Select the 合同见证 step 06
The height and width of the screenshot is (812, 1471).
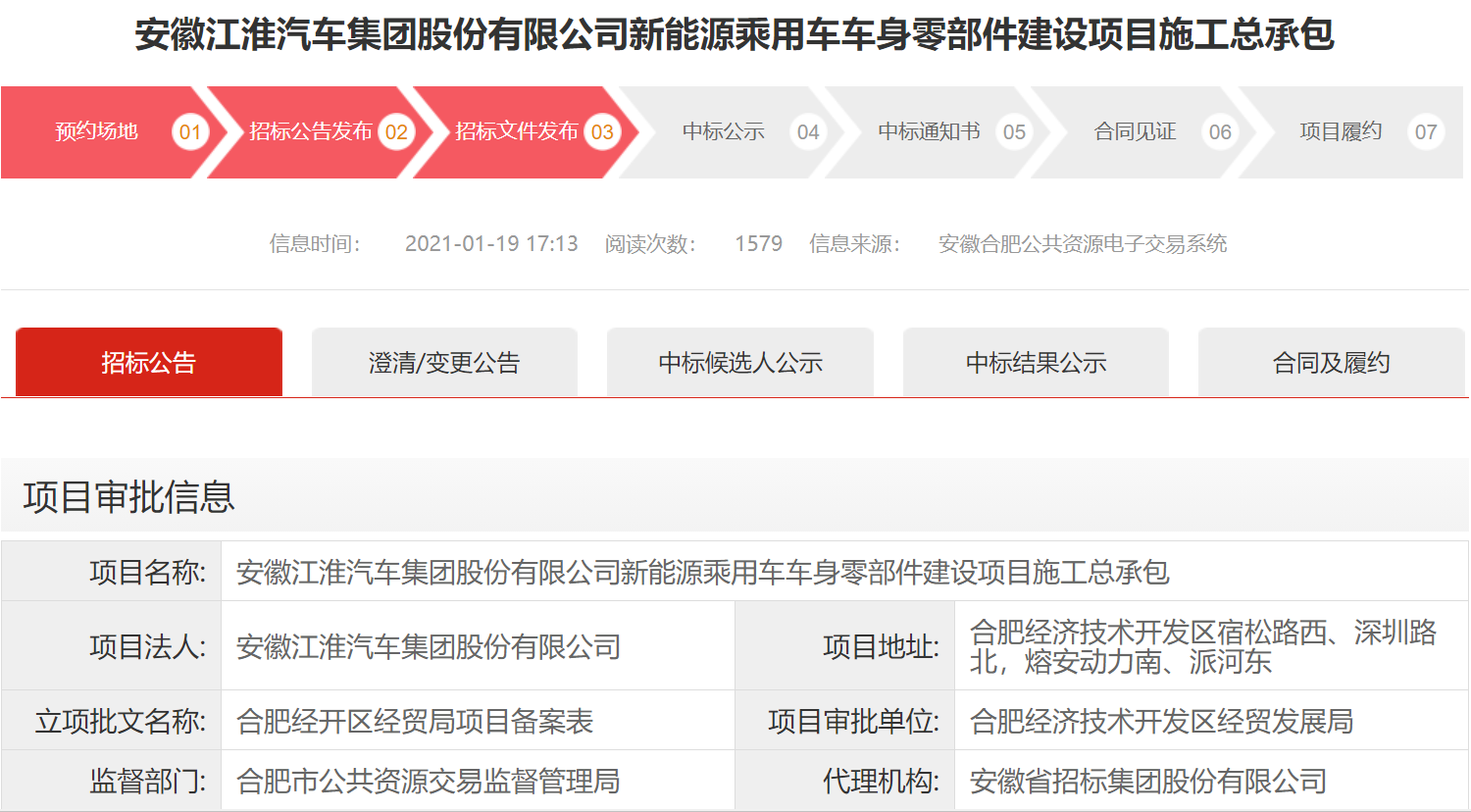1142,132
